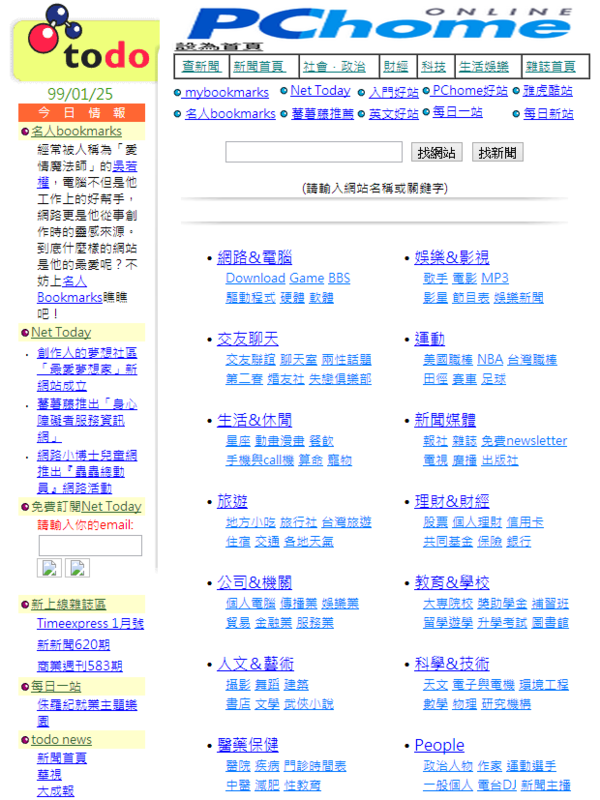This screenshot has height=800, width=600.
Task: Open the 電台DJ link
Action: (497, 785)
